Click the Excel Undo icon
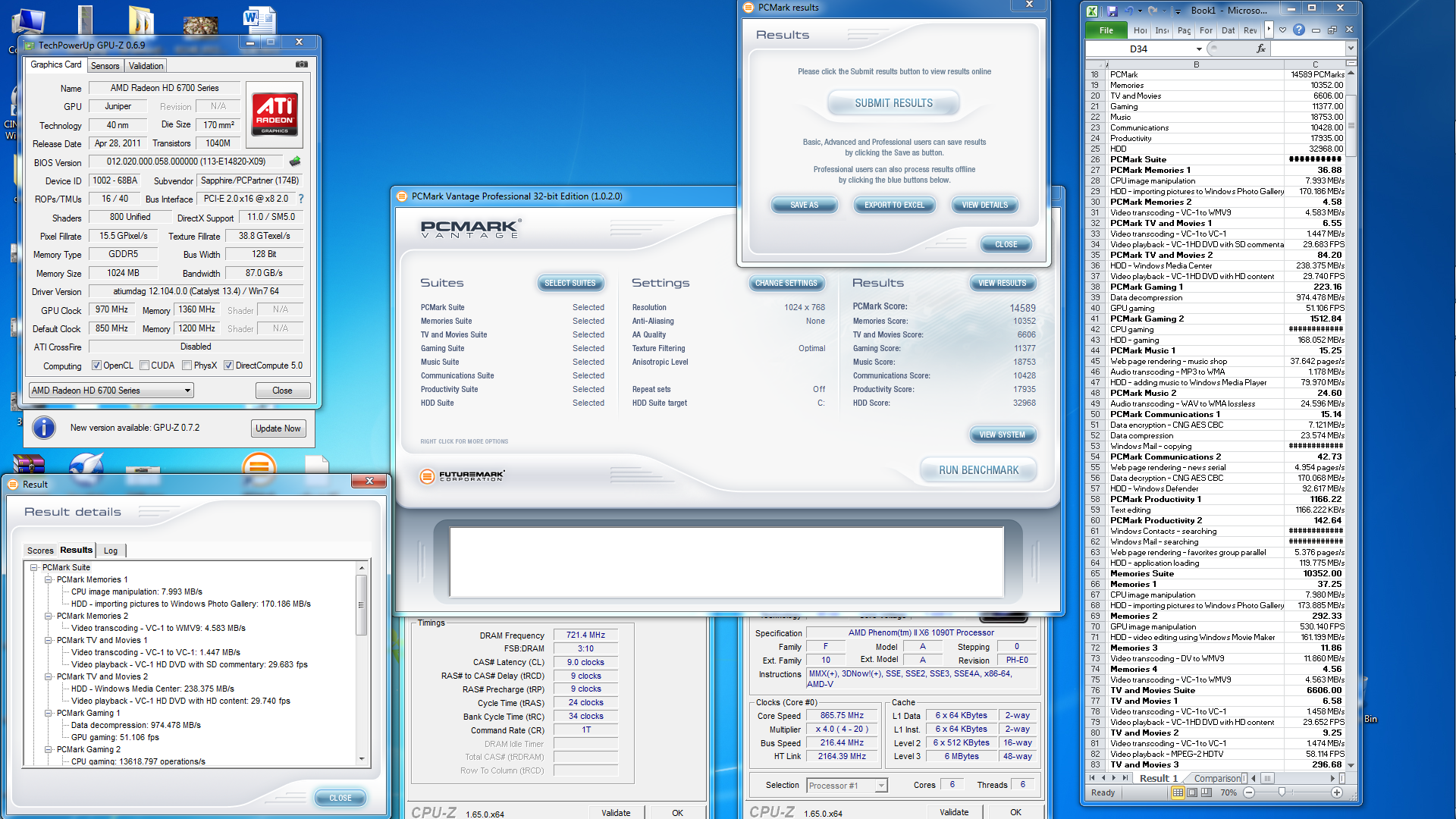1456x819 pixels. click(x=1129, y=11)
